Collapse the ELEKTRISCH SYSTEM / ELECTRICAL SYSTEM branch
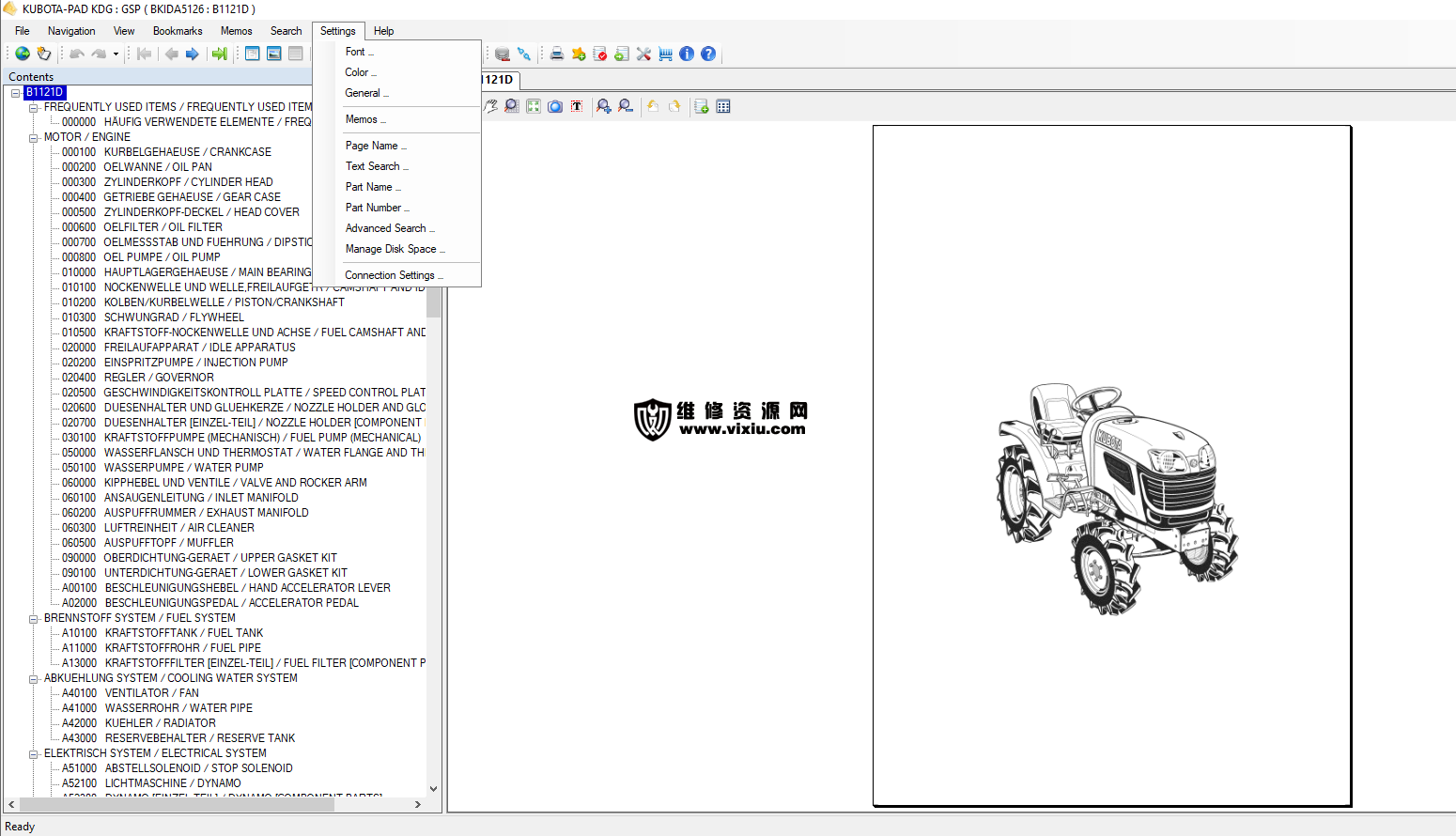 [34, 753]
